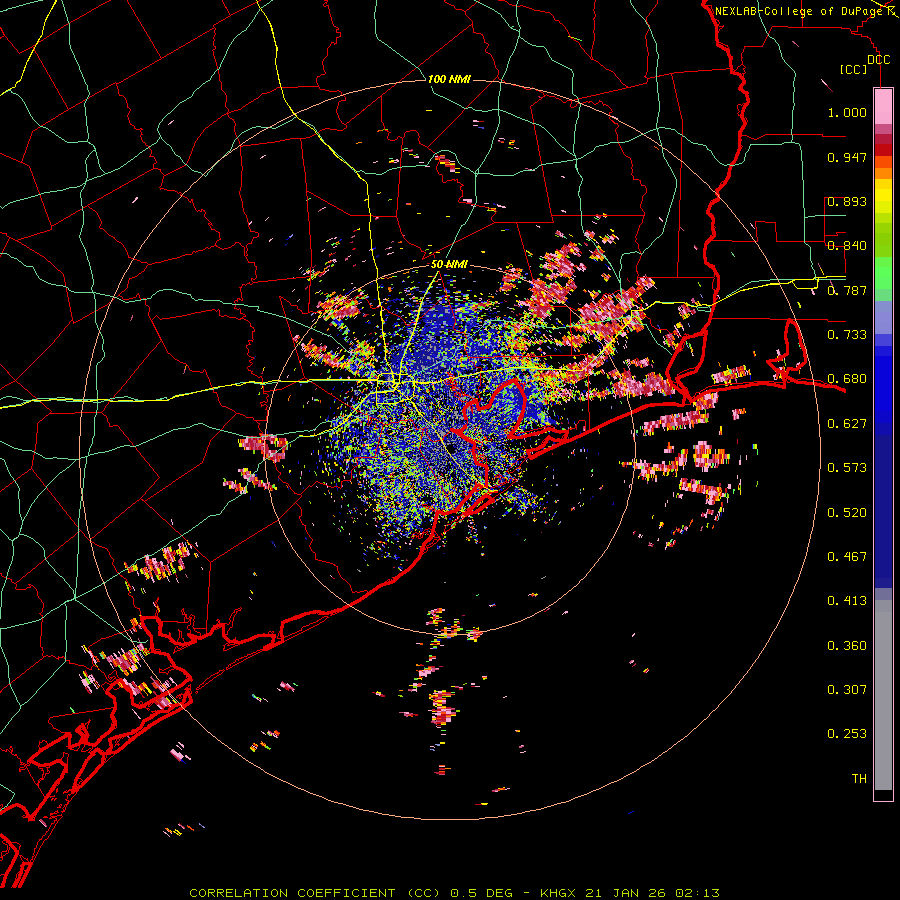Click the [CC] units label
The width and height of the screenshot is (900, 900).
854,69
